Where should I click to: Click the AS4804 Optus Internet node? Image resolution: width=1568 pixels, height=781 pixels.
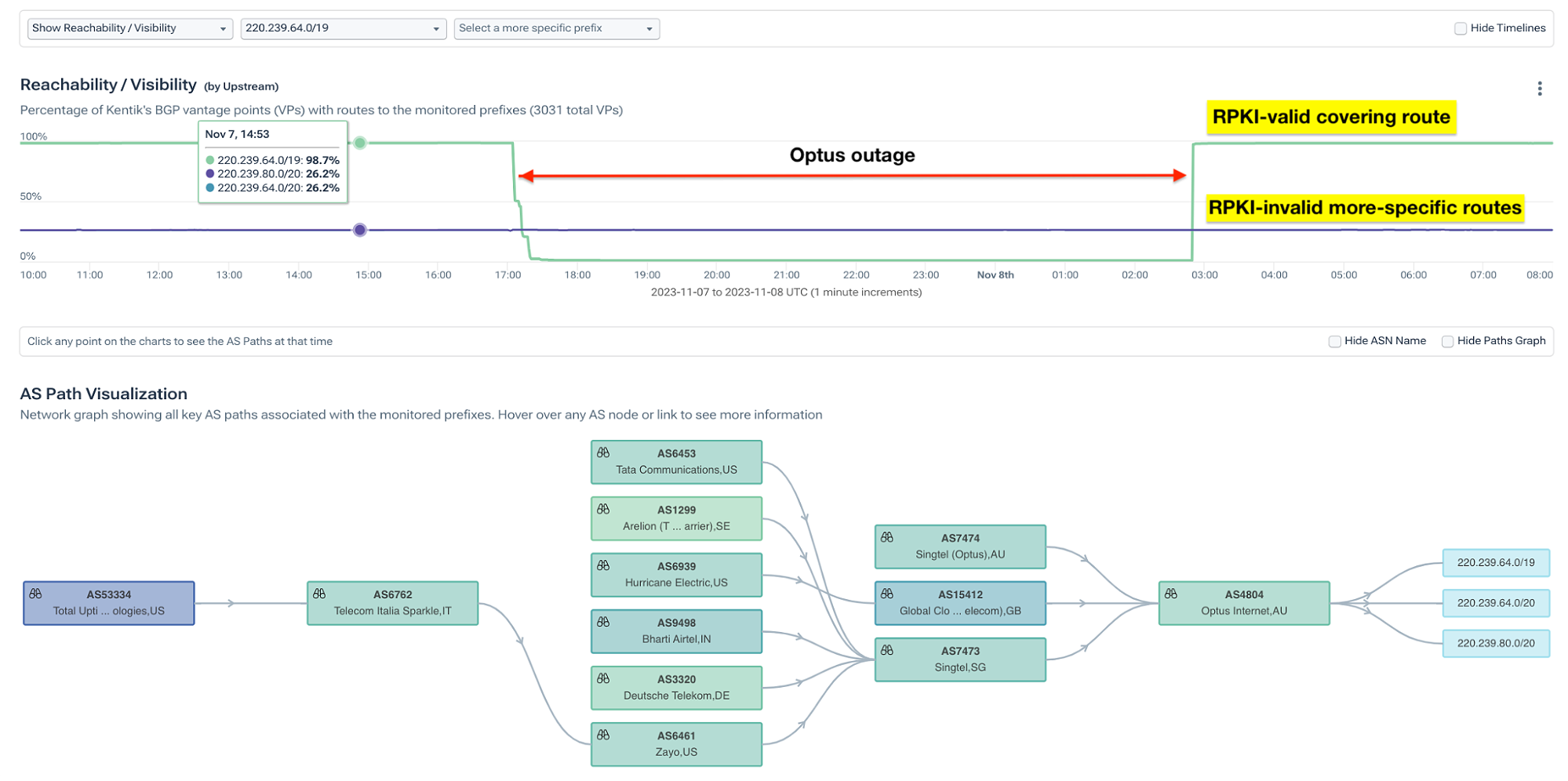point(1244,603)
